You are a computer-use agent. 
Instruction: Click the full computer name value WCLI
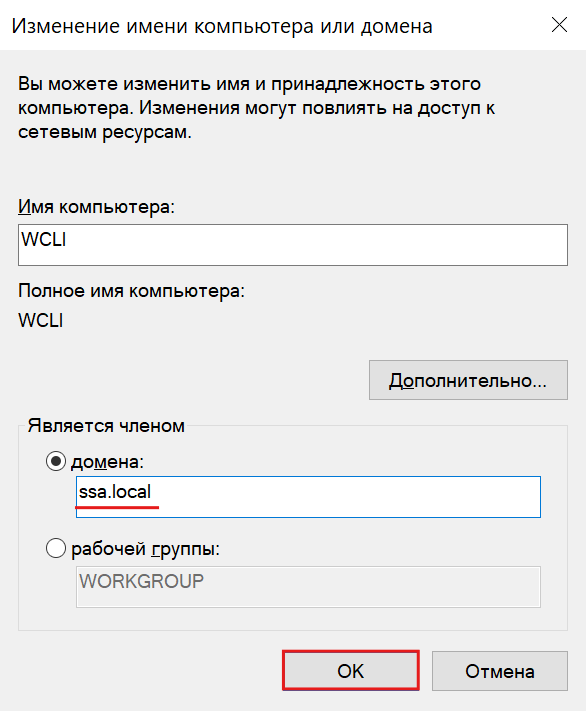[41, 320]
